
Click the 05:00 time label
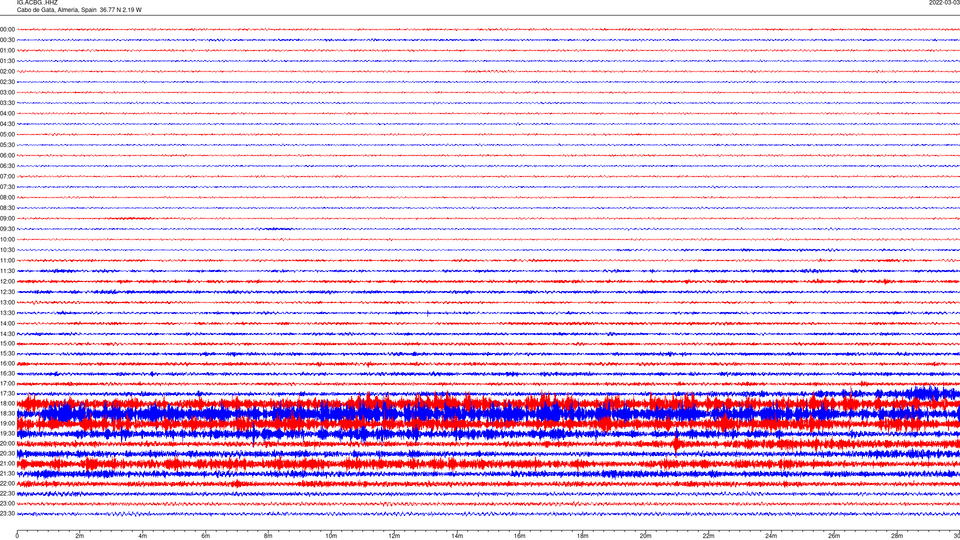click(x=7, y=135)
